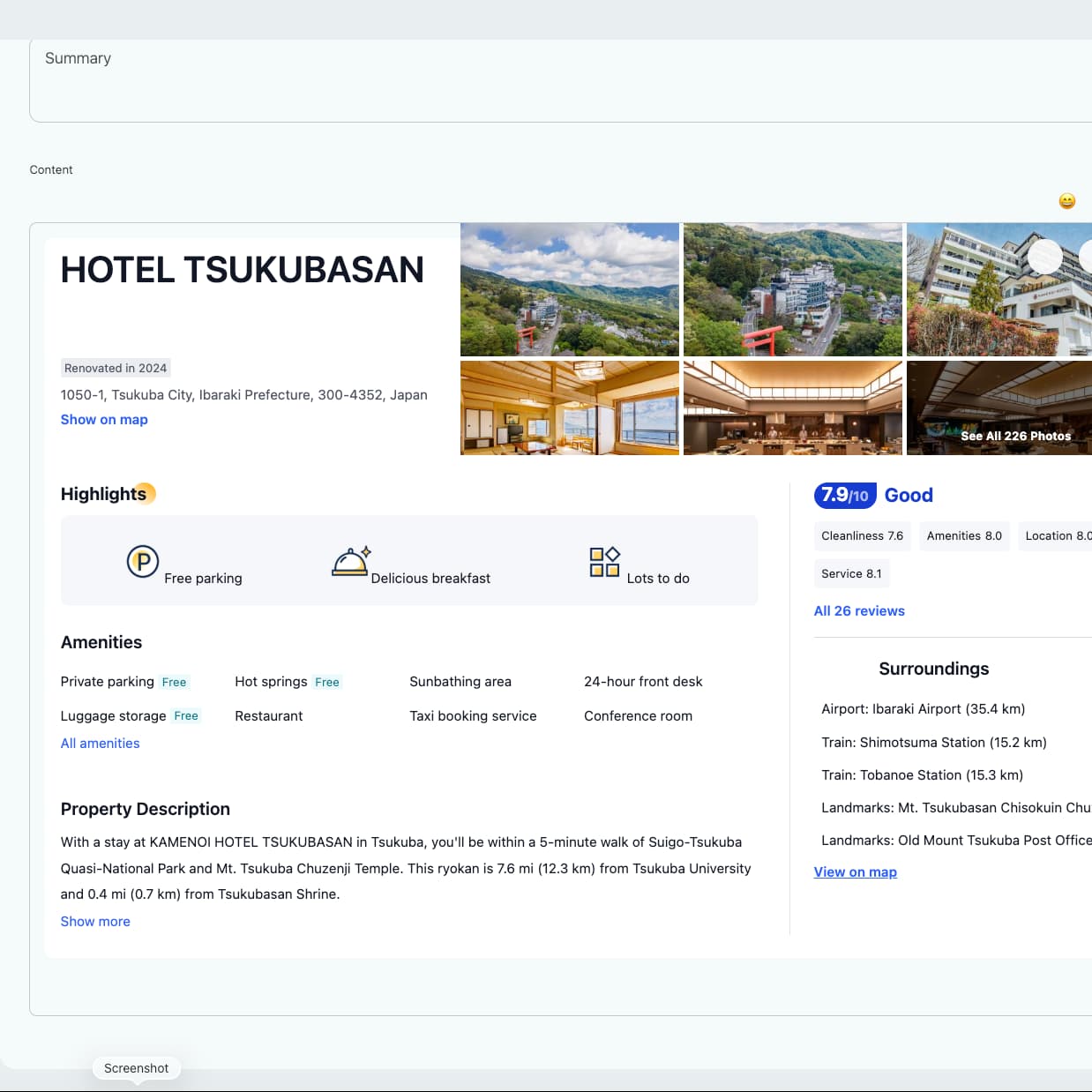The image size is (1092, 1092).
Task: Click the Cleanliness 7.6 rating chip
Action: click(x=862, y=535)
